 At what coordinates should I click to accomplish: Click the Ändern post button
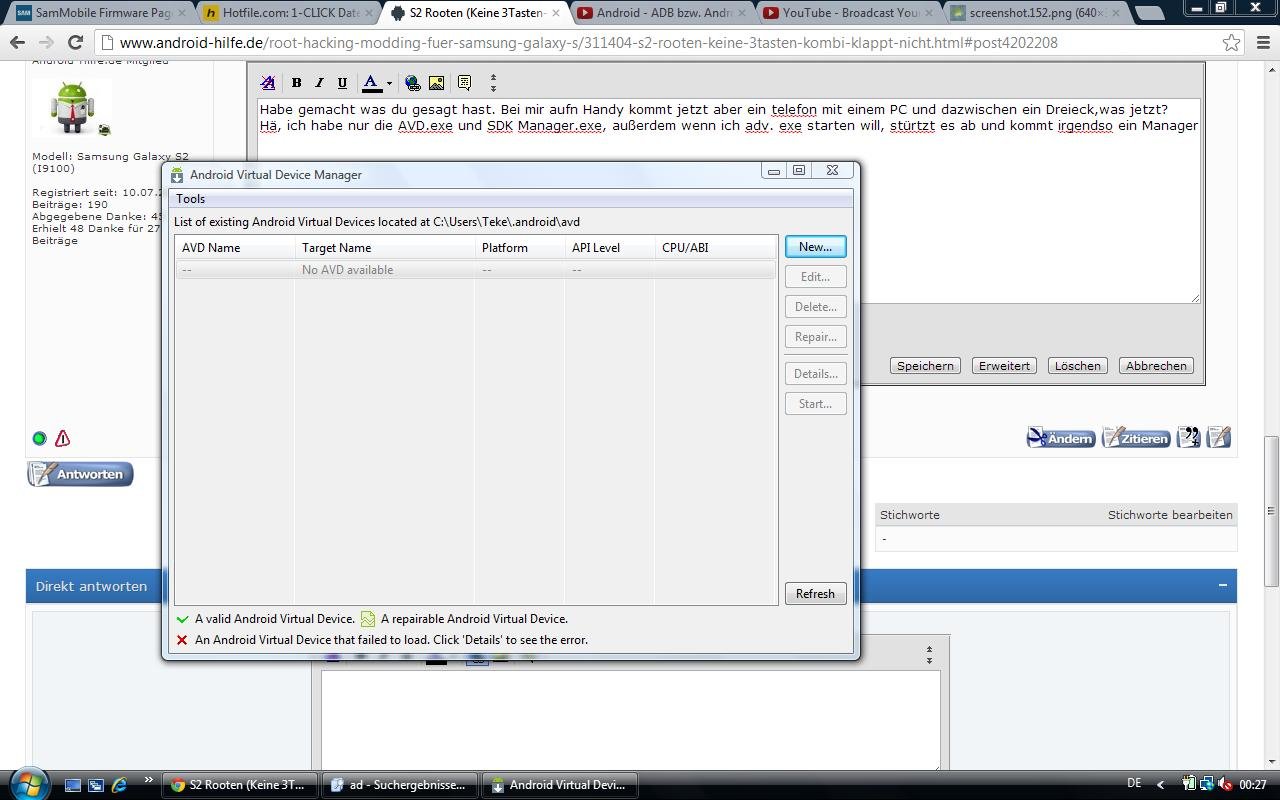[1061, 438]
